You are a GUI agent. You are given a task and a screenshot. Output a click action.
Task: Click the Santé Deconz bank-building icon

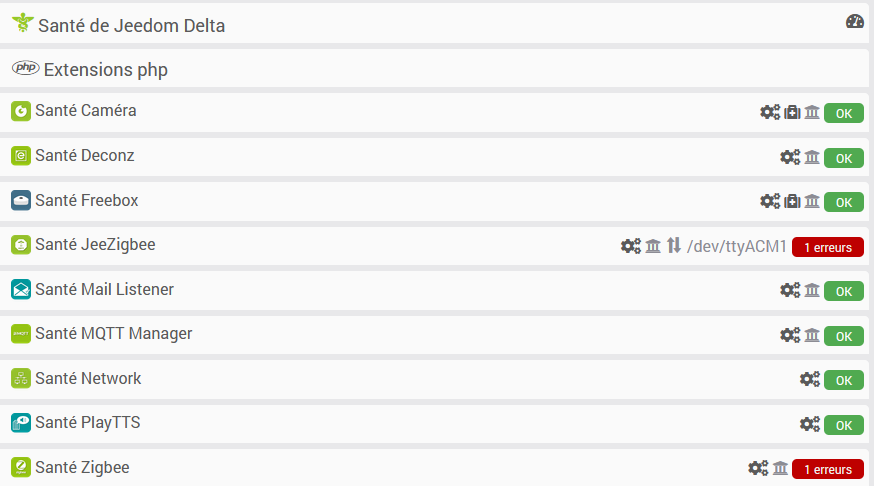click(x=812, y=157)
